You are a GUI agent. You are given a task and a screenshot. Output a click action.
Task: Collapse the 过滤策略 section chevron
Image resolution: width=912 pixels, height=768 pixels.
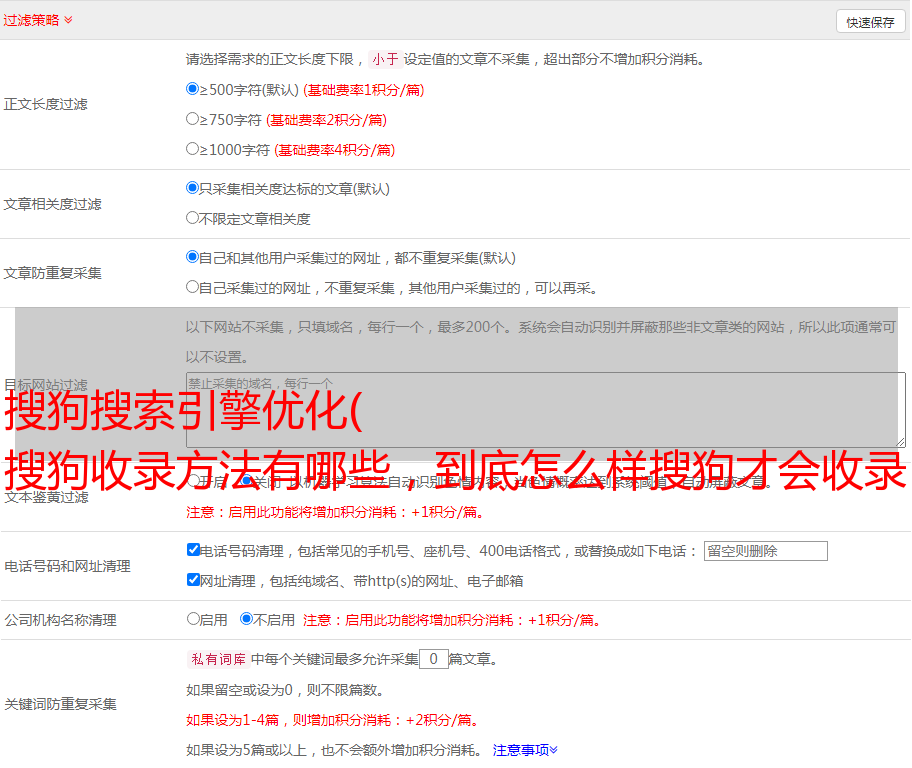point(68,20)
